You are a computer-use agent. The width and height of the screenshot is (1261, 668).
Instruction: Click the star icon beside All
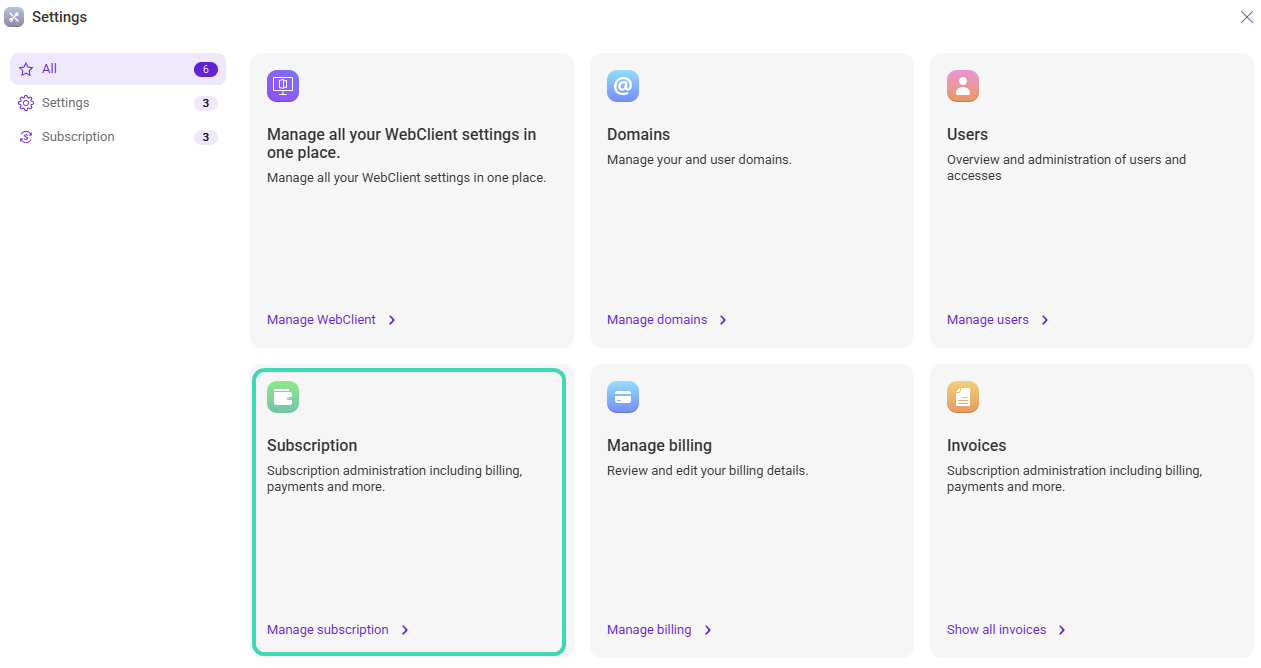(x=25, y=68)
